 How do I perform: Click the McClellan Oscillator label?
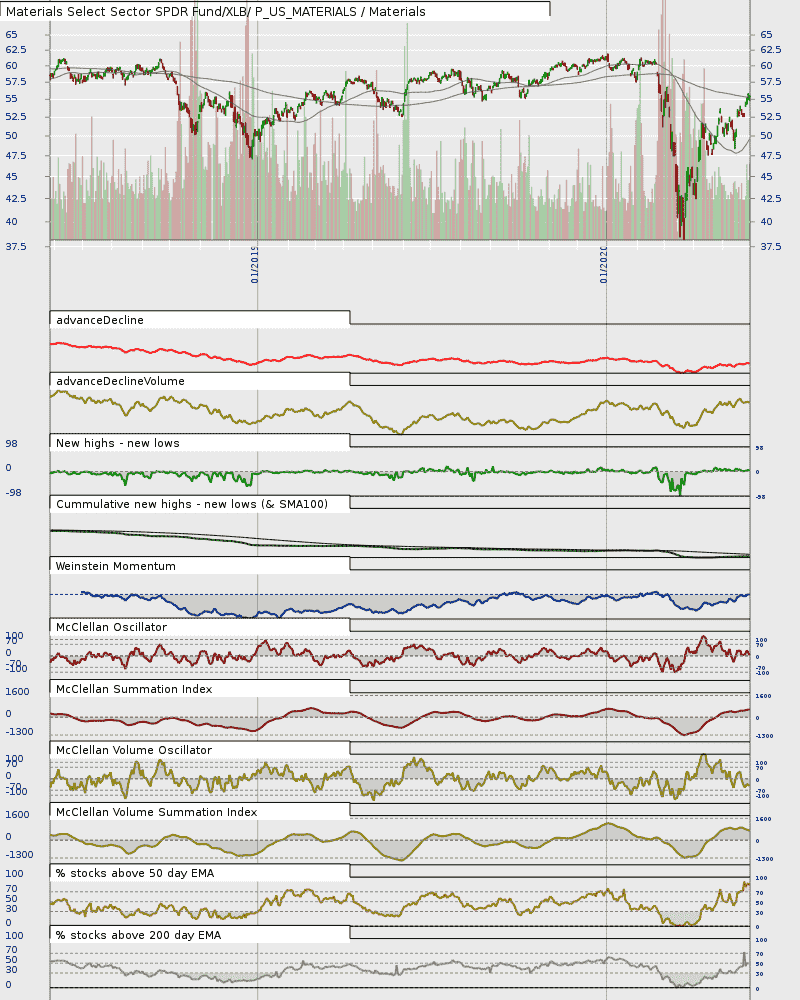111,628
